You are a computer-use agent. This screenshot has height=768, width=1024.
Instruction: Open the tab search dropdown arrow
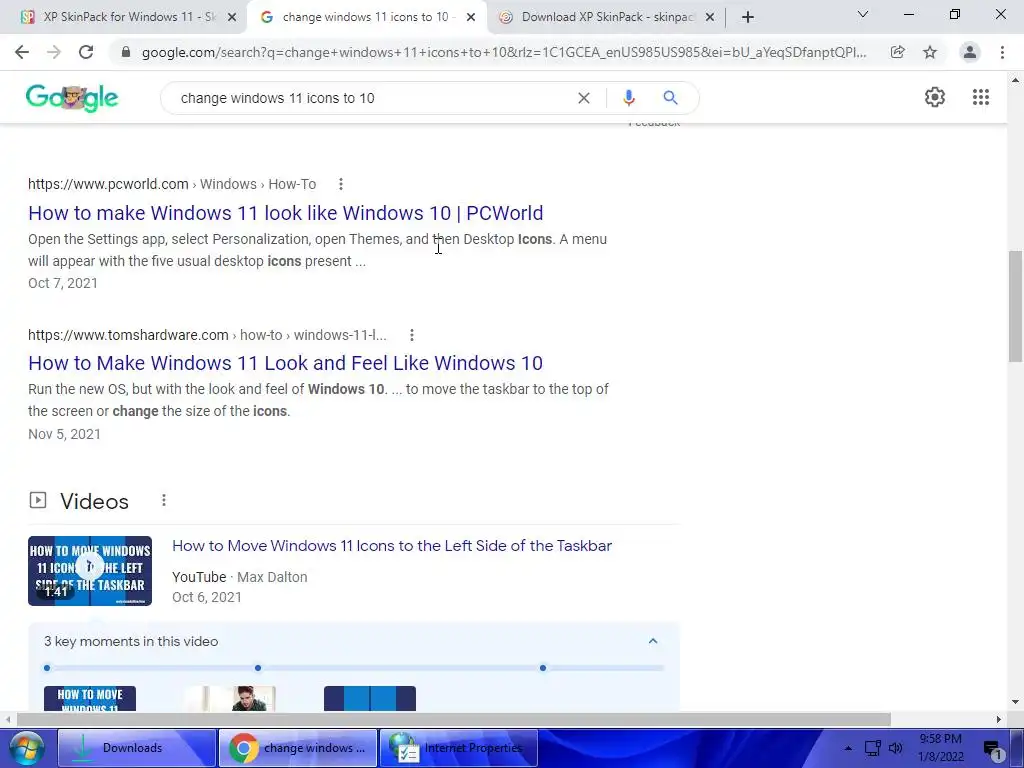tap(863, 14)
